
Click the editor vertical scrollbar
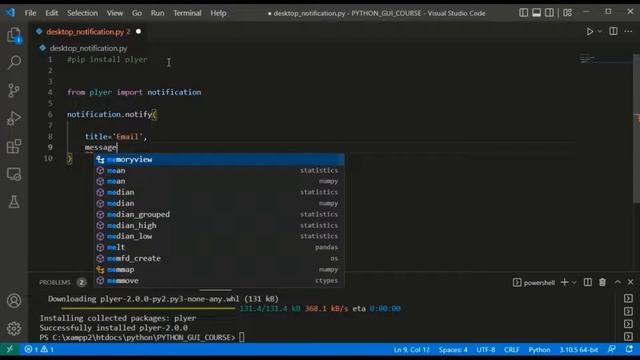pyautogui.click(x=636, y=128)
